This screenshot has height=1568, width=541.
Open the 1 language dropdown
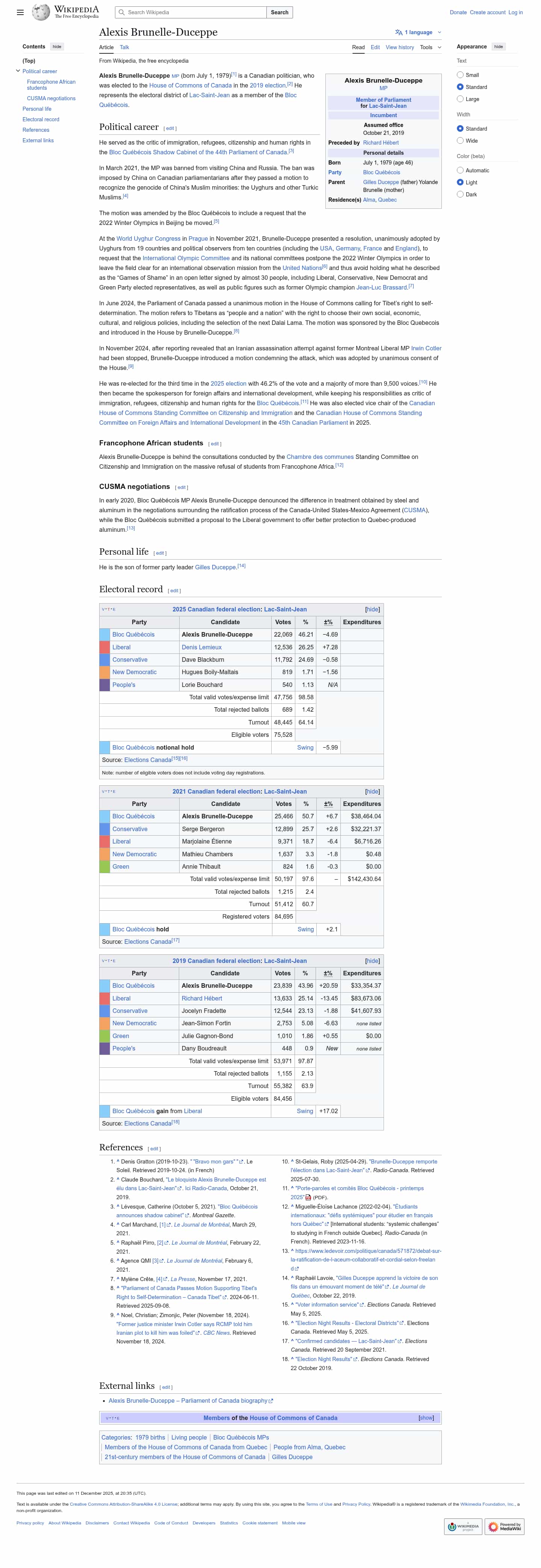coord(419,32)
